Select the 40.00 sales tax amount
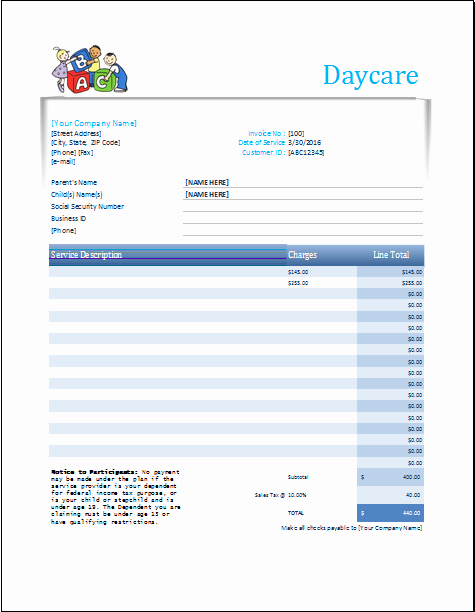This screenshot has height=612, width=475. click(x=413, y=495)
